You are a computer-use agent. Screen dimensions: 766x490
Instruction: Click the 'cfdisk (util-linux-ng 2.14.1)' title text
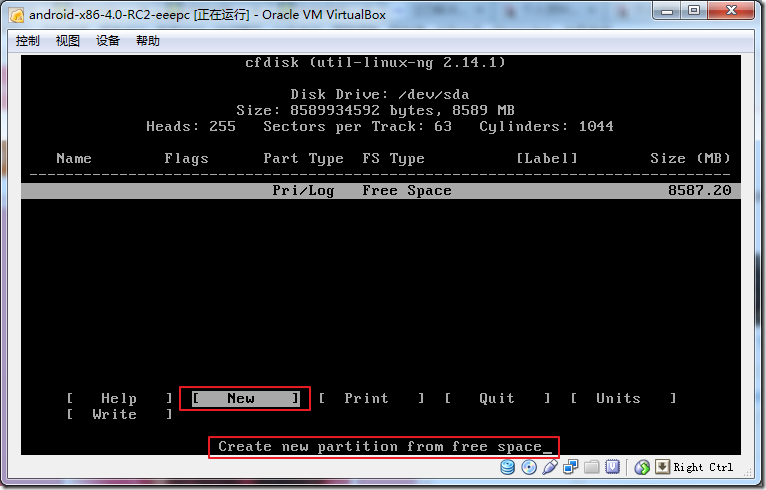375,63
